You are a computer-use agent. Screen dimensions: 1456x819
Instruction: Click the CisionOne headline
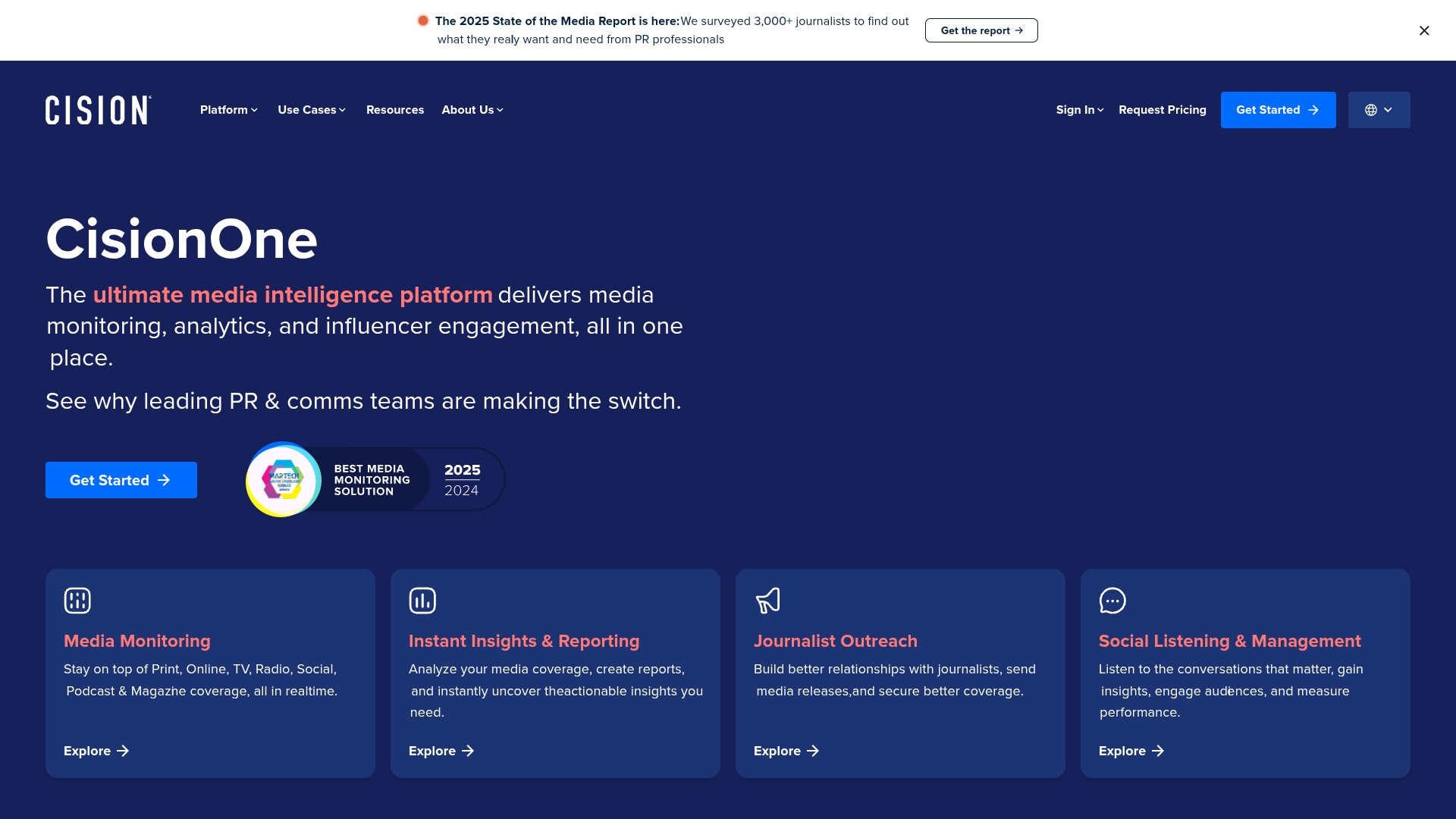(182, 239)
